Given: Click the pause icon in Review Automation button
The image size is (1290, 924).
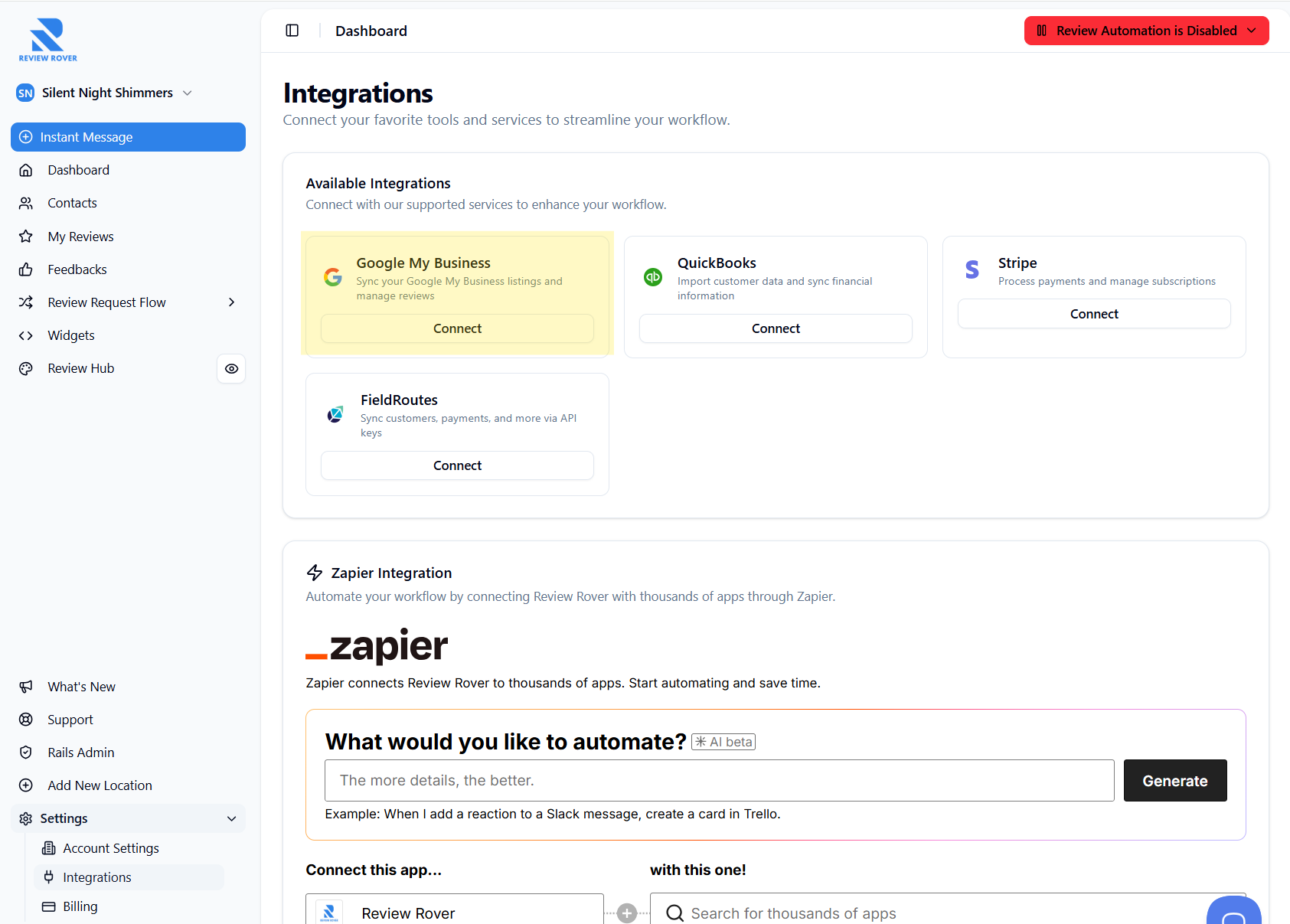Looking at the screenshot, I should click(x=1041, y=31).
